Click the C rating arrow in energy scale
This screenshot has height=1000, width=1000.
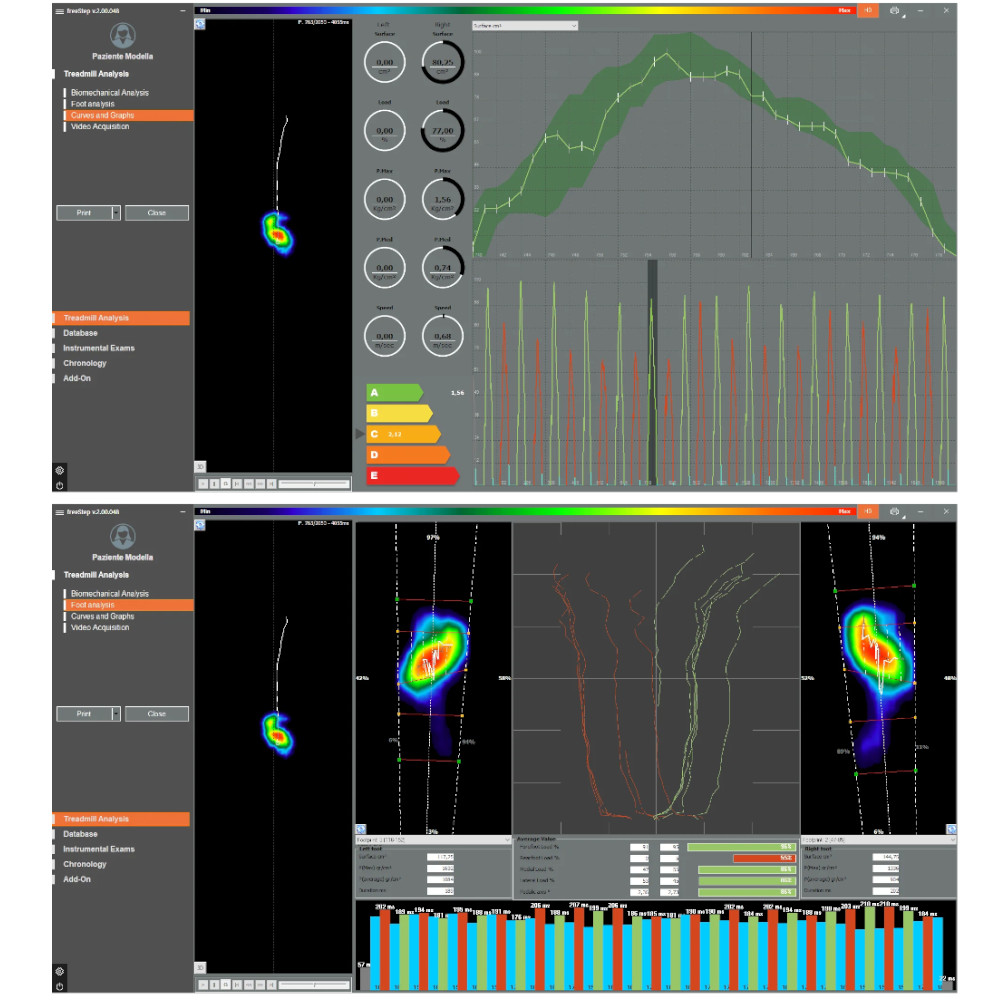point(403,434)
